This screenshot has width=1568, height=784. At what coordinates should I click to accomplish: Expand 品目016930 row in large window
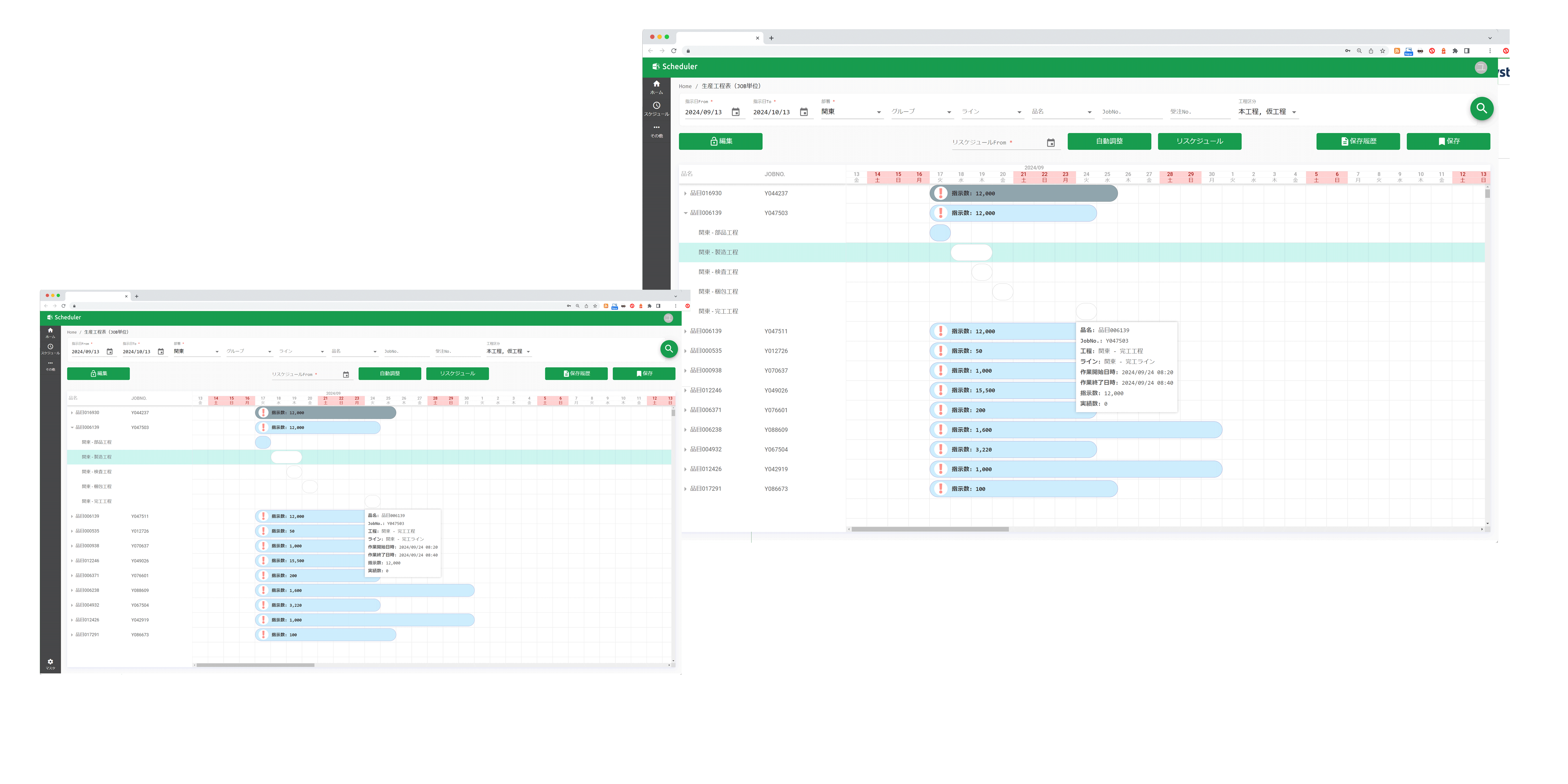[x=686, y=194]
